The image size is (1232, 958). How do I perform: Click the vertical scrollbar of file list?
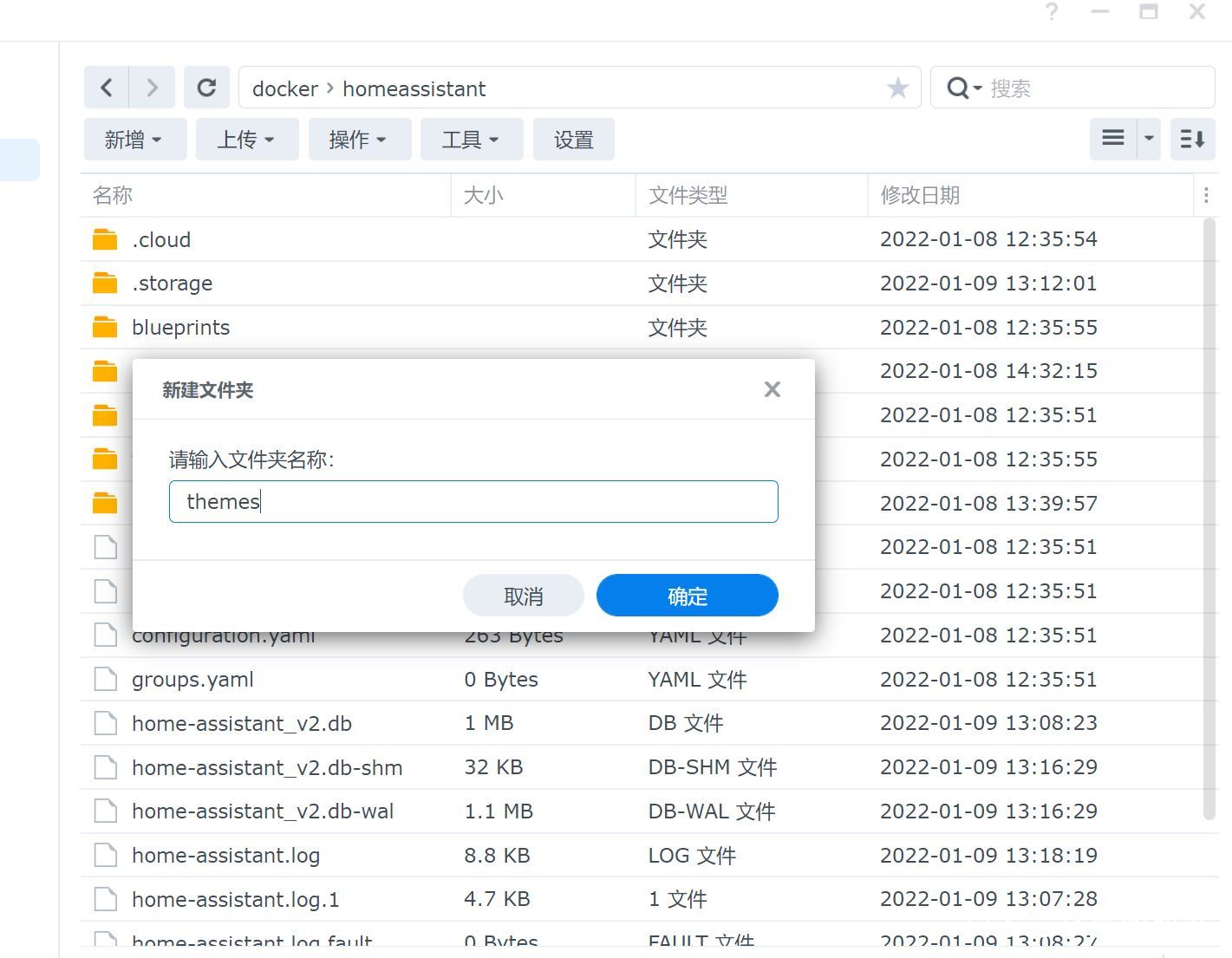[1210, 518]
